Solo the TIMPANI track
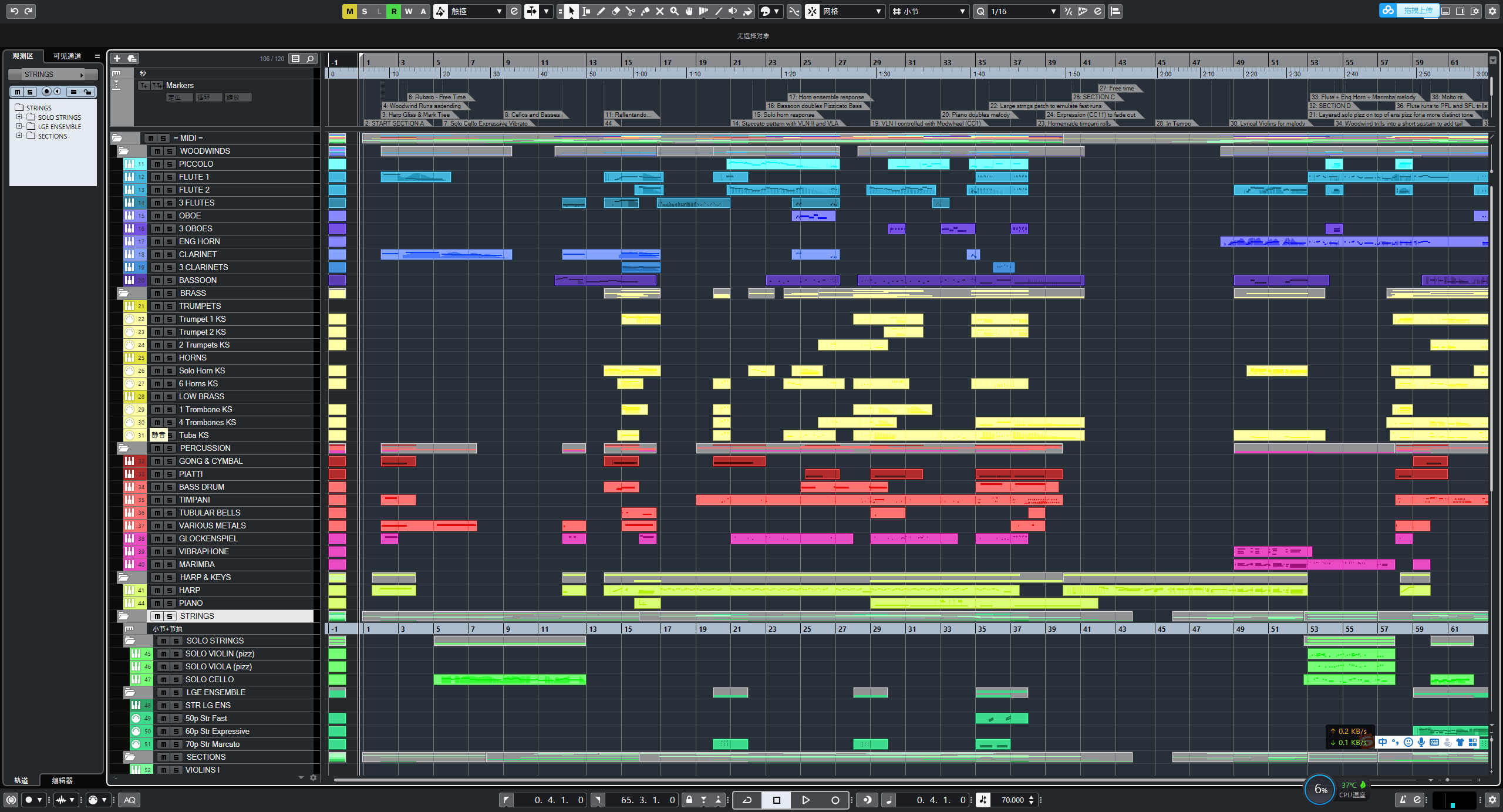 click(x=169, y=500)
